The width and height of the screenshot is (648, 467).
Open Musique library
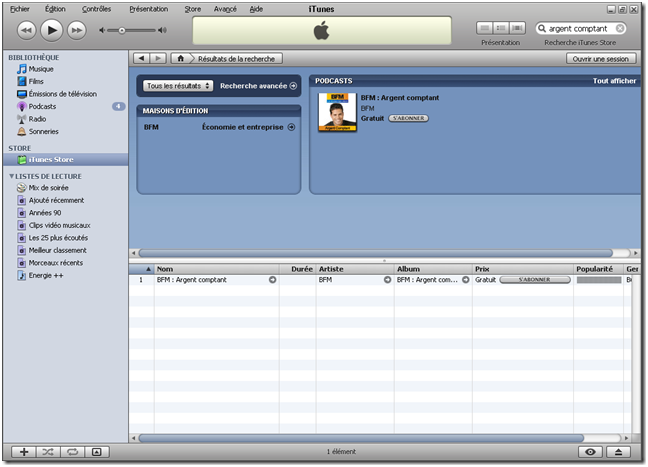[x=41, y=69]
